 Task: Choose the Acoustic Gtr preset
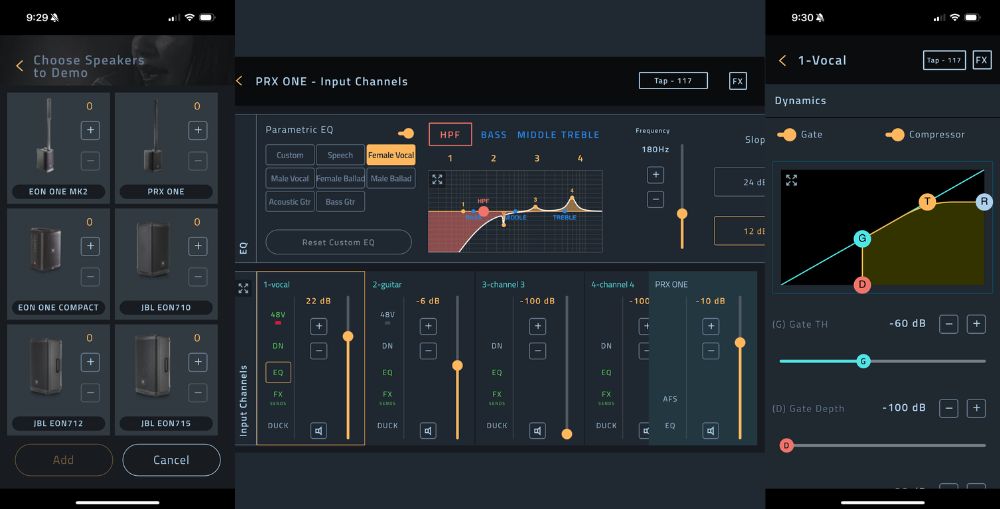pyautogui.click(x=290, y=202)
